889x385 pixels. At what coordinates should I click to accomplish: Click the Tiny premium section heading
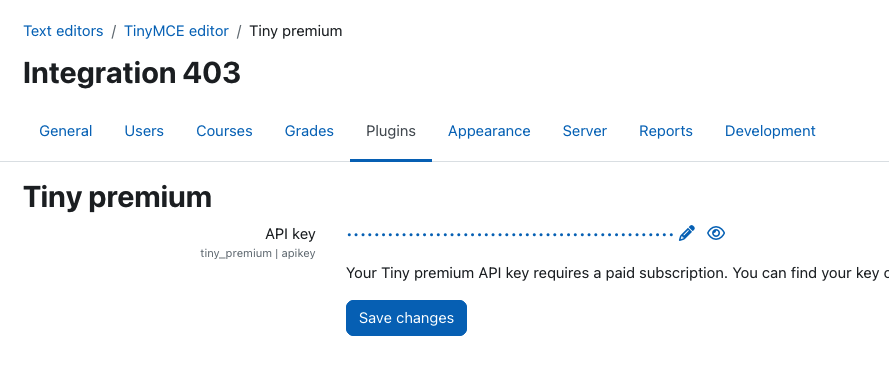pos(117,197)
